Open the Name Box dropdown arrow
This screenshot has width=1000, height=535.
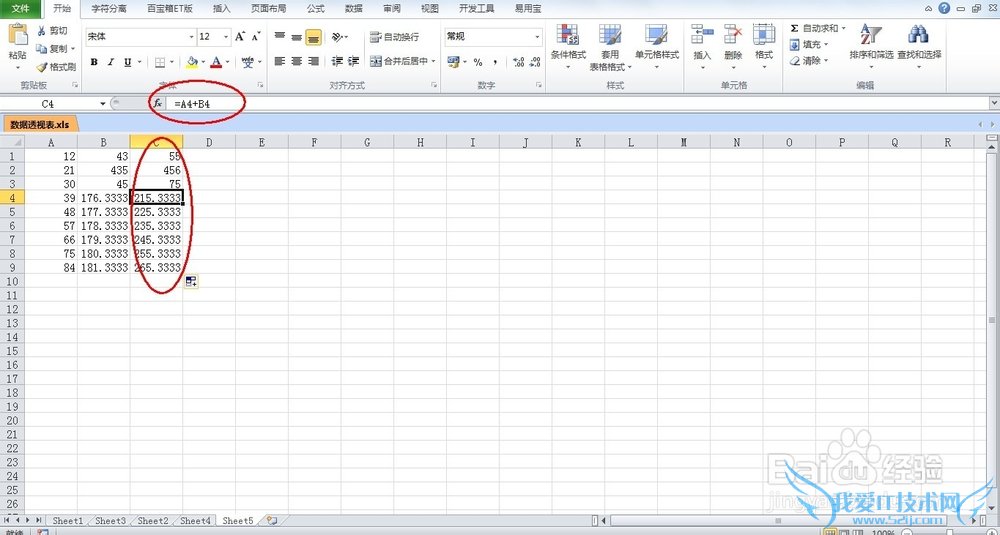[103, 103]
